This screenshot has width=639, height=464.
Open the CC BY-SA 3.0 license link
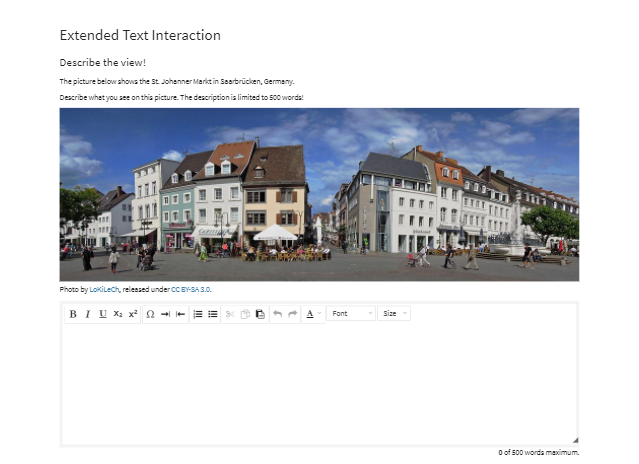point(190,290)
